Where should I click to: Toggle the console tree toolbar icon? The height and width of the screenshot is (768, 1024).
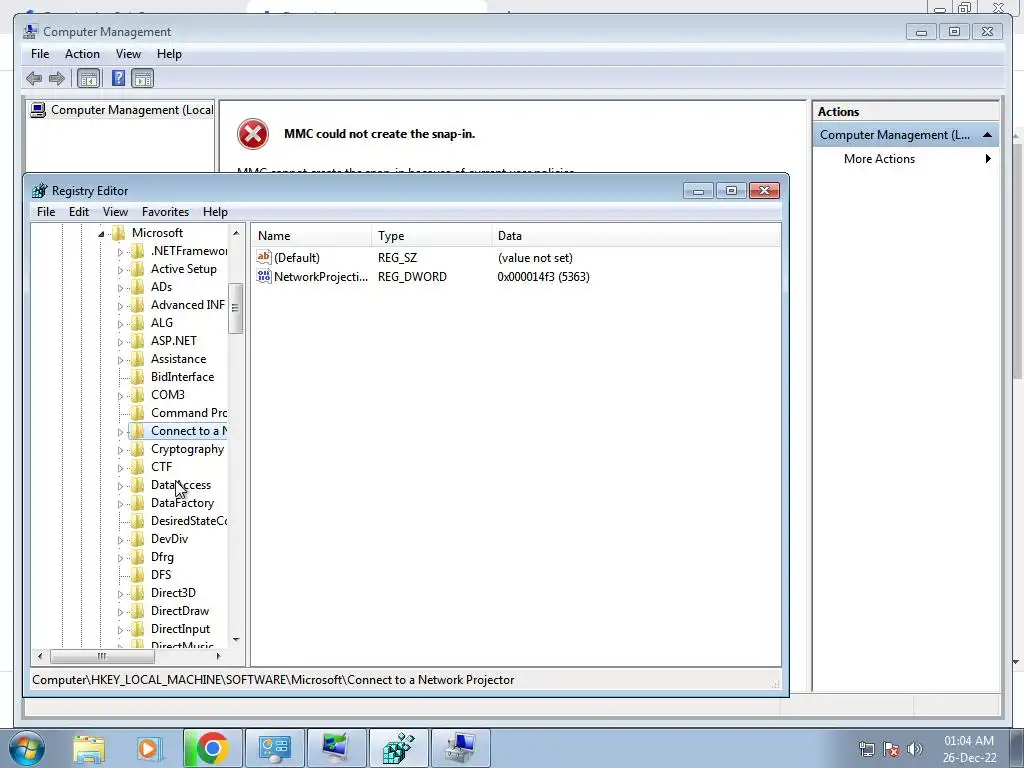point(88,79)
